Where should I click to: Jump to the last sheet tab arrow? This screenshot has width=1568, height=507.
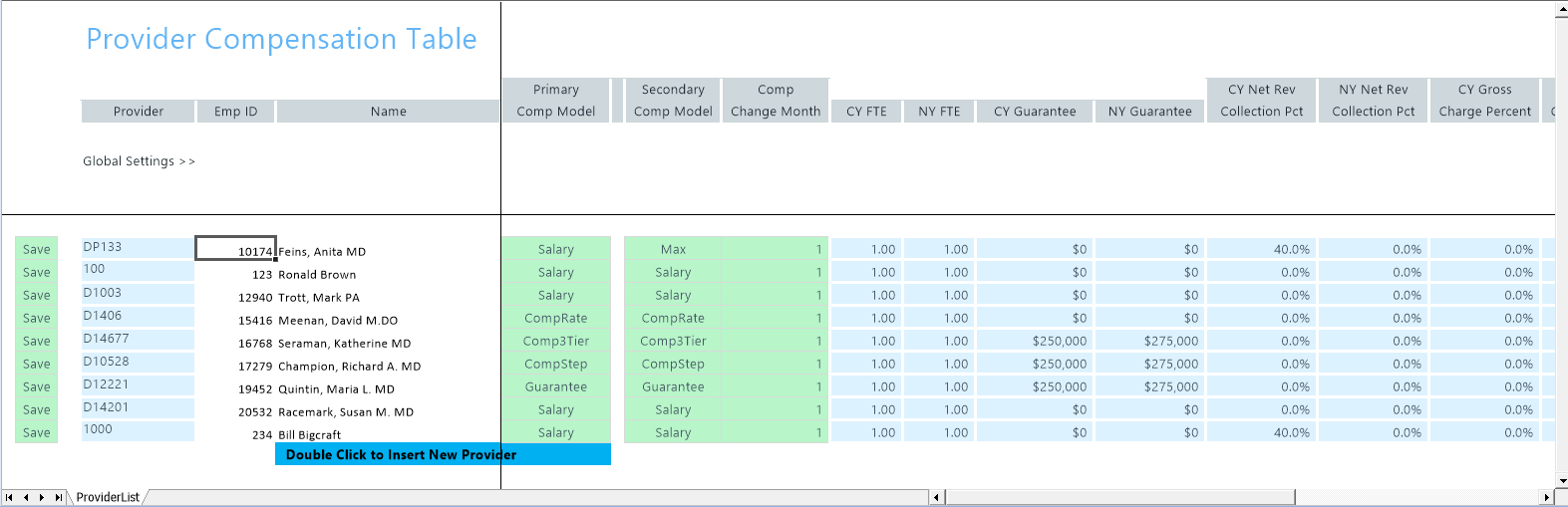coord(59,497)
